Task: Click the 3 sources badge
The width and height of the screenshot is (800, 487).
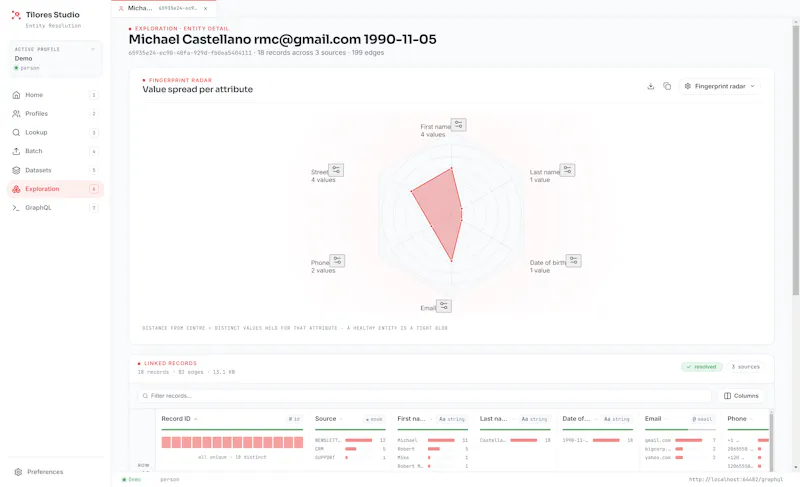Action: click(745, 367)
